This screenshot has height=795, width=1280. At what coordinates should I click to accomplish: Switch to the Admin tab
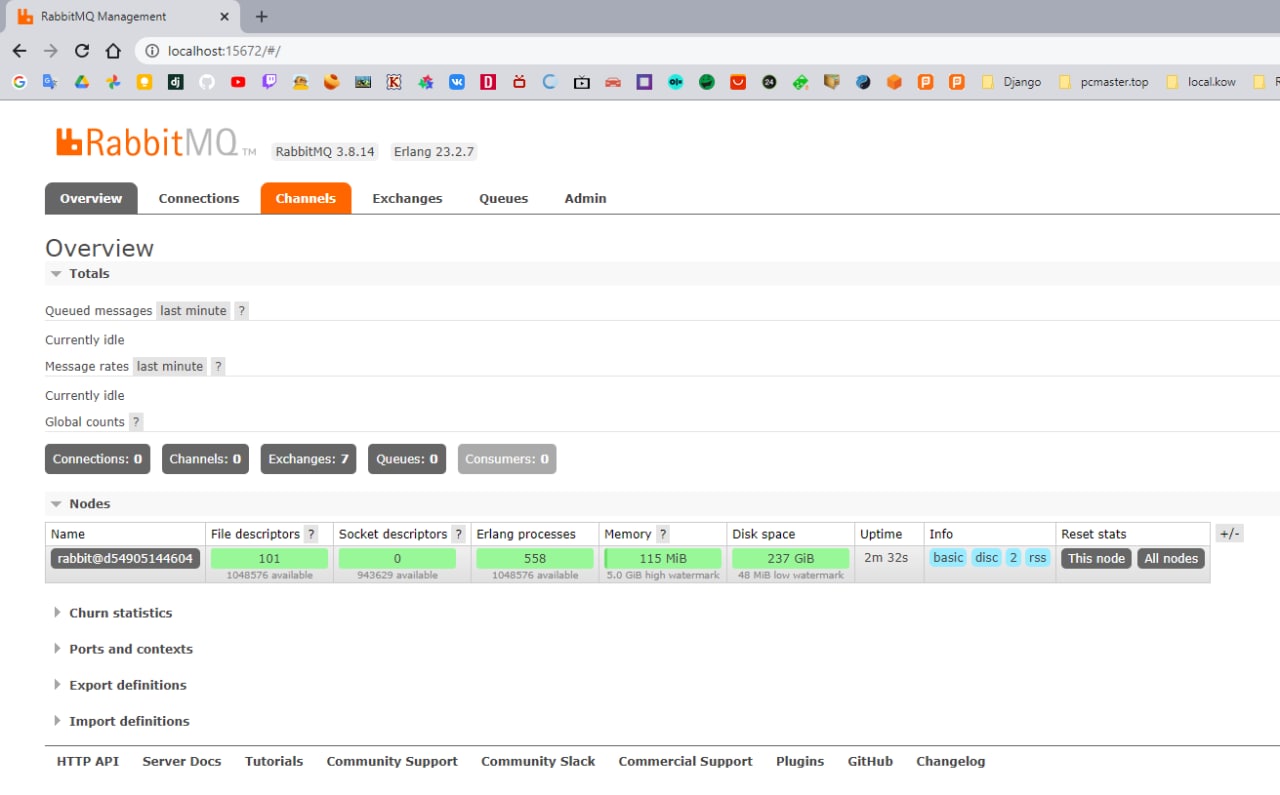pyautogui.click(x=585, y=198)
